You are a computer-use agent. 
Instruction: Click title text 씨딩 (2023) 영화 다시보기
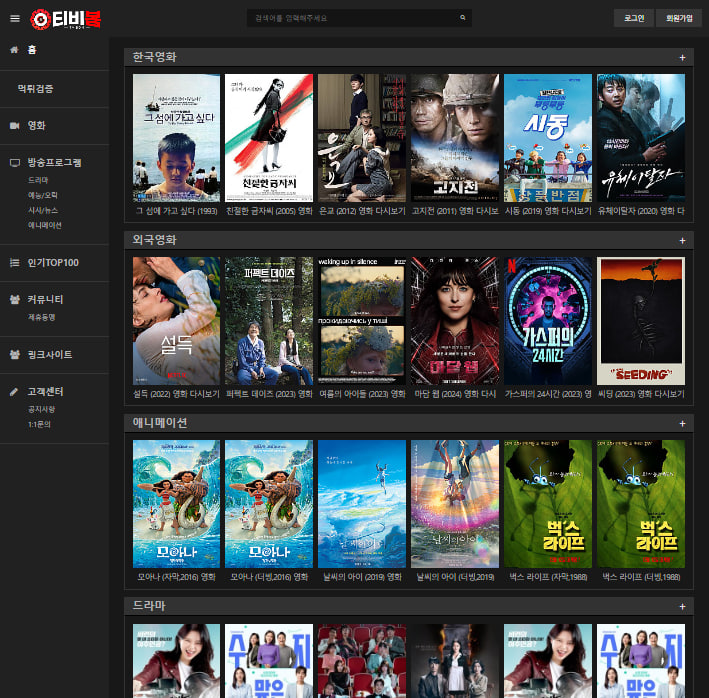click(x=641, y=394)
